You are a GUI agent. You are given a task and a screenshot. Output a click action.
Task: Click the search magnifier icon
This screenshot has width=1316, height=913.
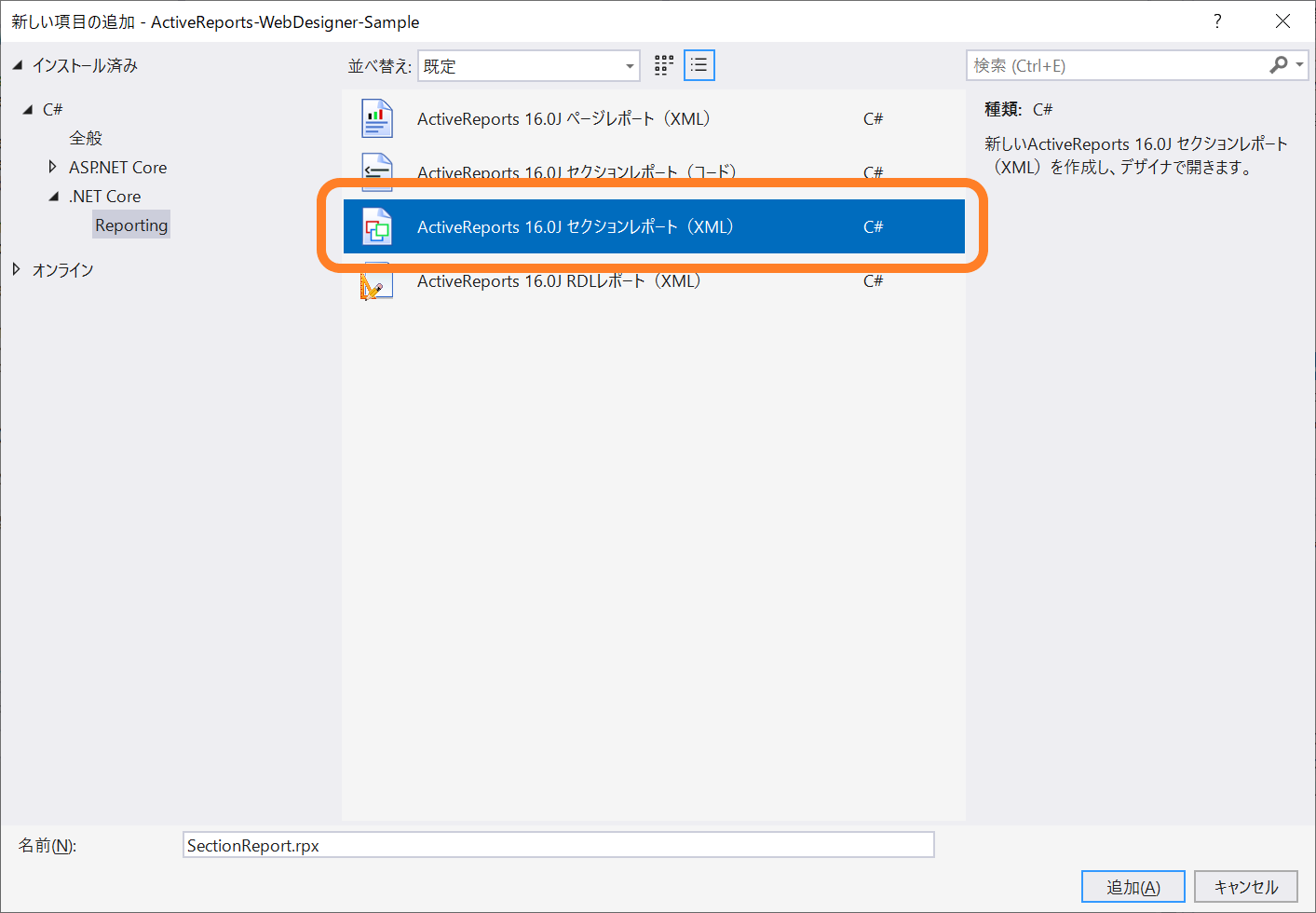tap(1278, 65)
